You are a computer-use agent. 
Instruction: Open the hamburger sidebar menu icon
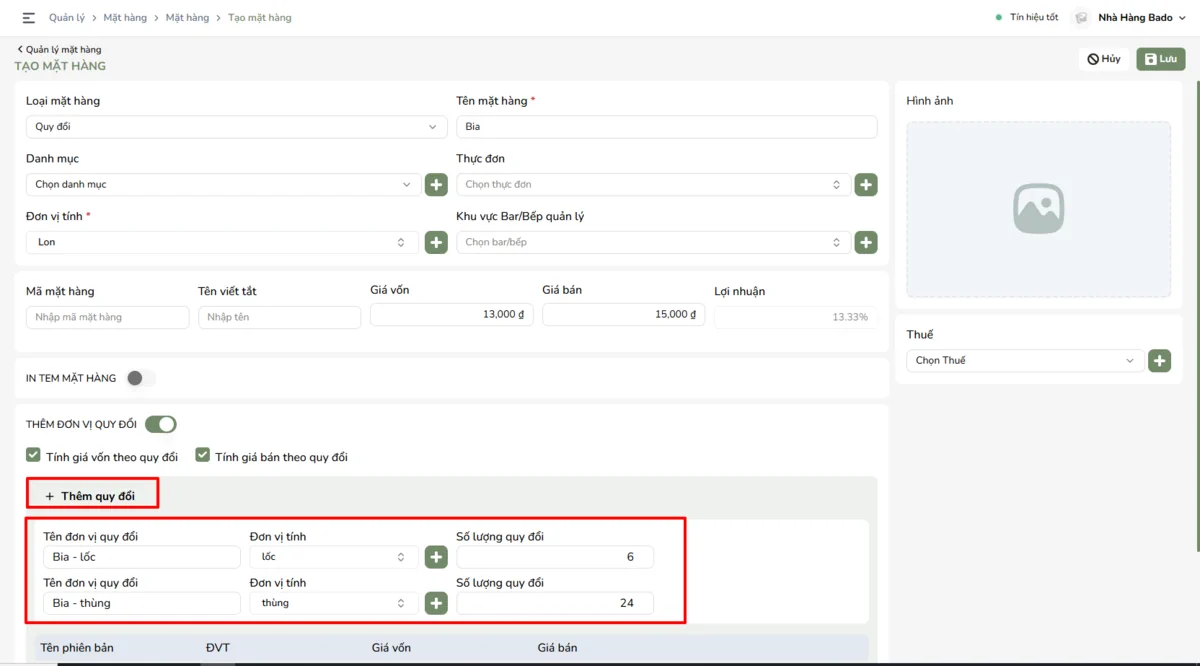(28, 18)
